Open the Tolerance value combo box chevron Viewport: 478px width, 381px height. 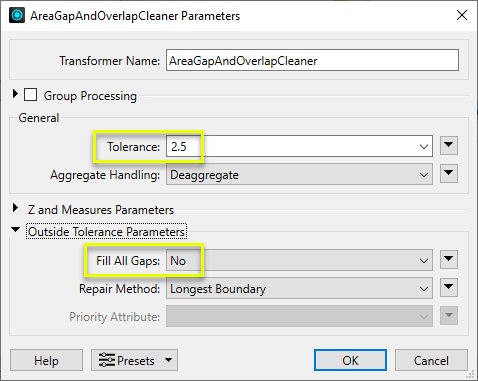point(424,147)
